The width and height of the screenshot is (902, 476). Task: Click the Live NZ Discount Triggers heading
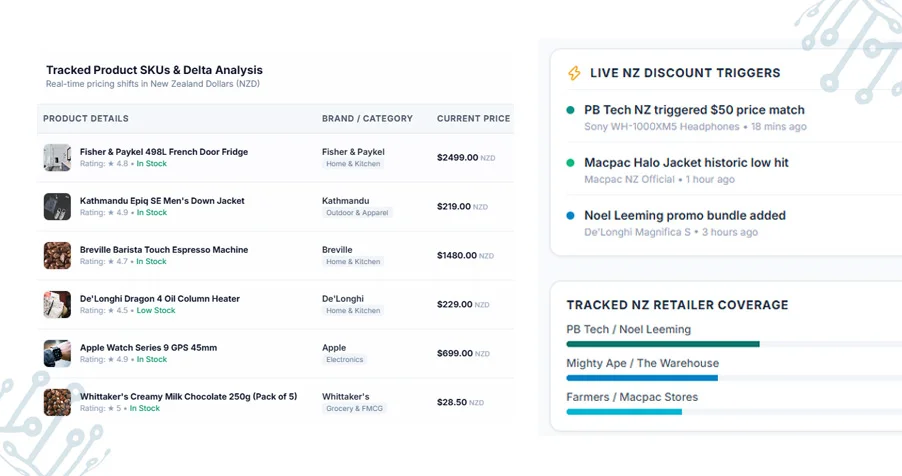click(x=685, y=73)
